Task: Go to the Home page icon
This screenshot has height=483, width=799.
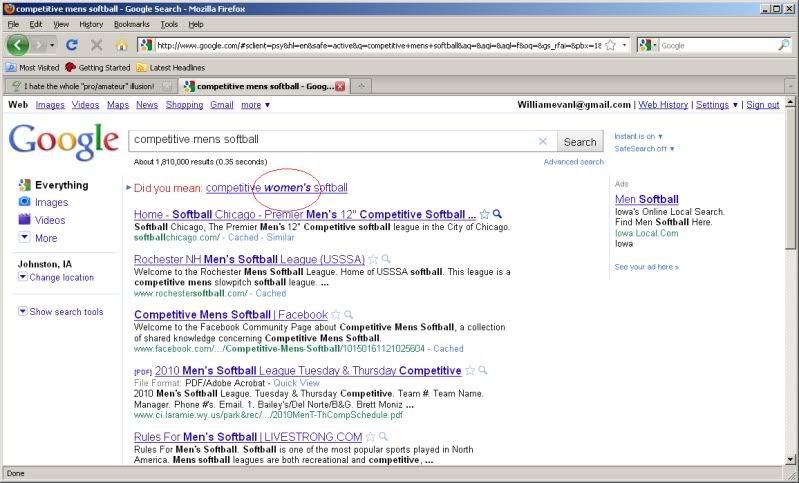Action: (122, 45)
